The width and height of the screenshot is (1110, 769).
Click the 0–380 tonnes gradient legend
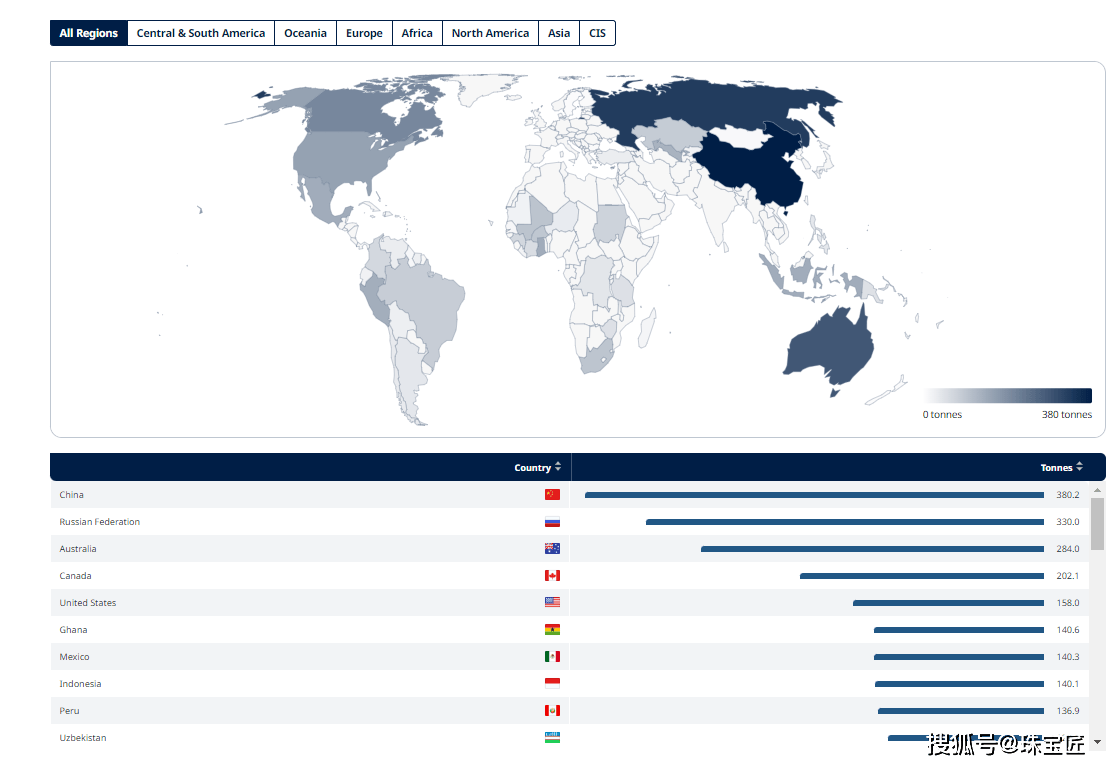(x=1007, y=396)
